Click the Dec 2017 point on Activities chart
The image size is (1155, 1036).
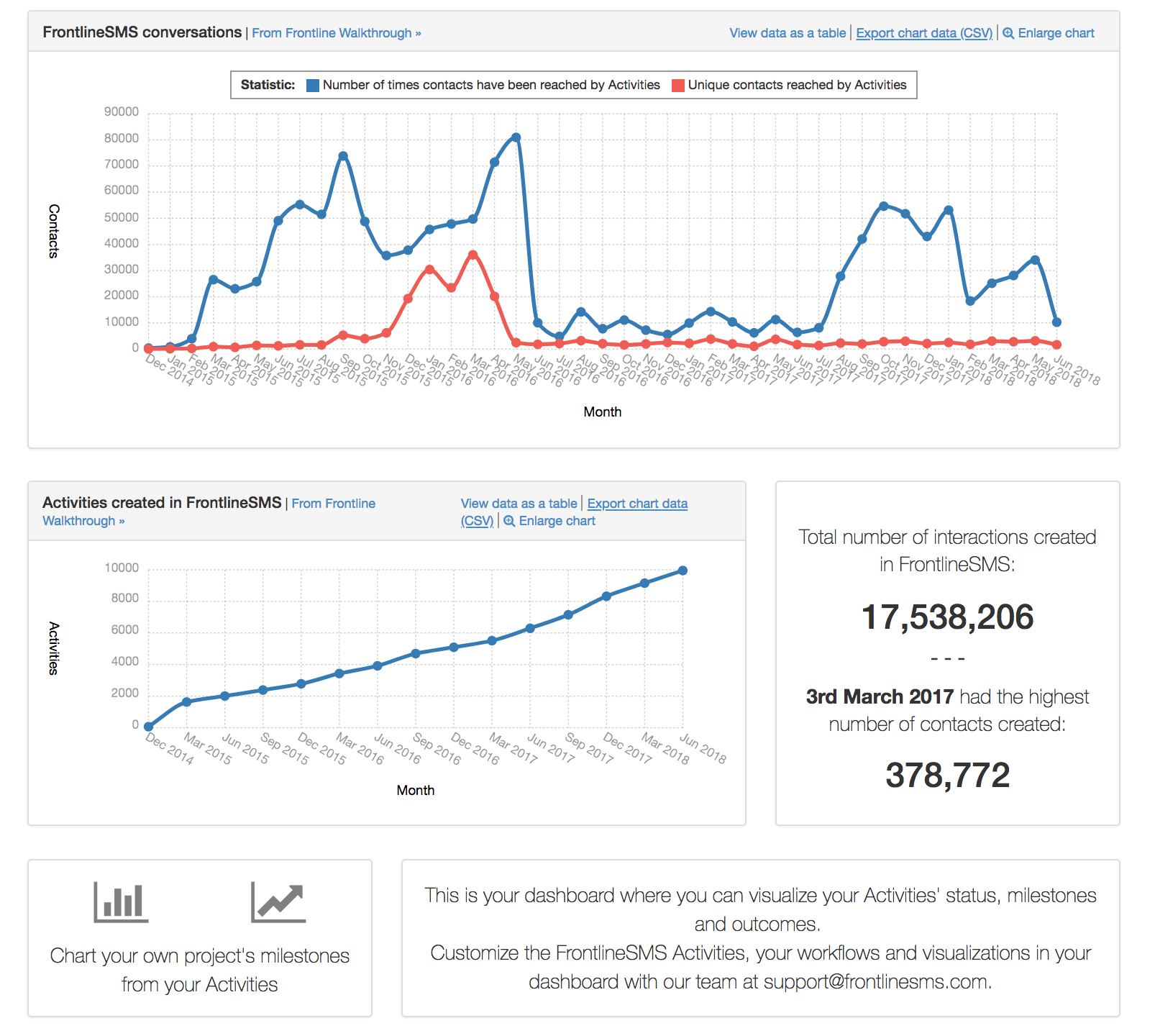point(606,596)
